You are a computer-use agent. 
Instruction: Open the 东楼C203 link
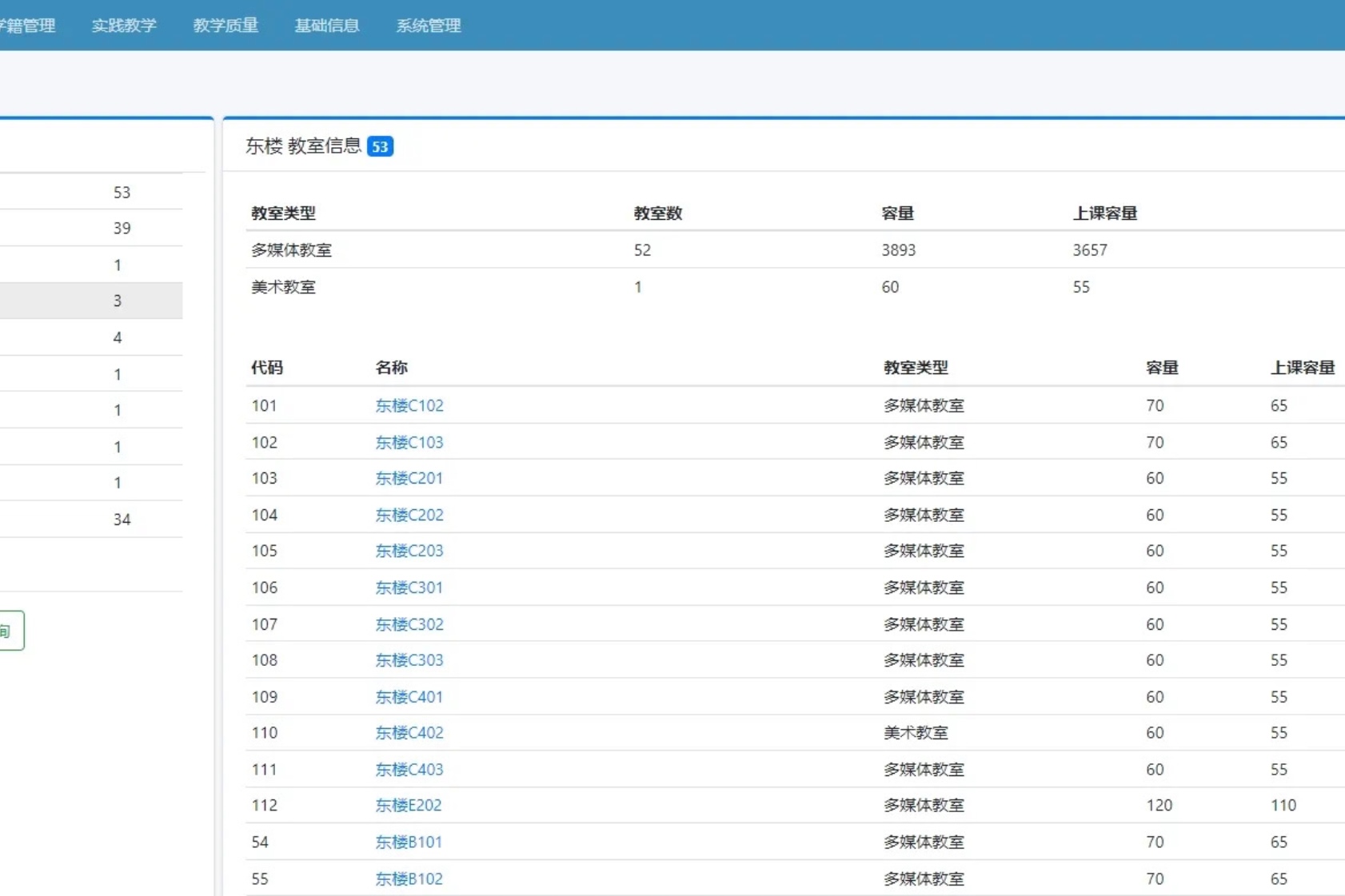tap(409, 551)
